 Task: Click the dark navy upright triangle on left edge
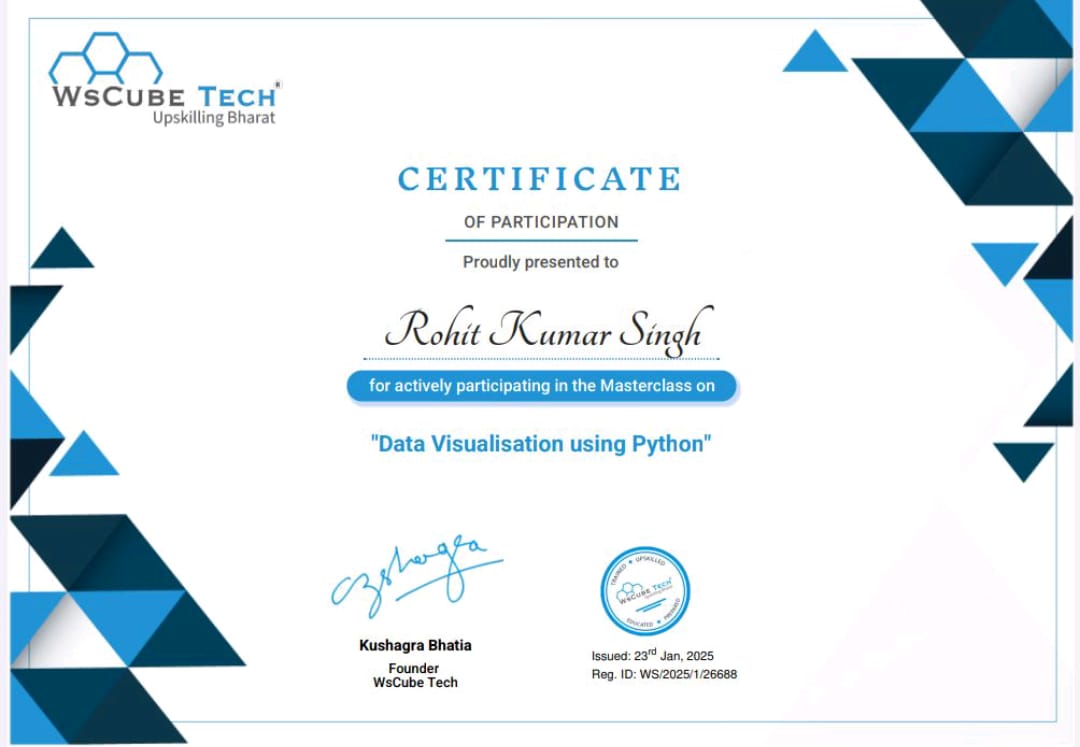62,251
